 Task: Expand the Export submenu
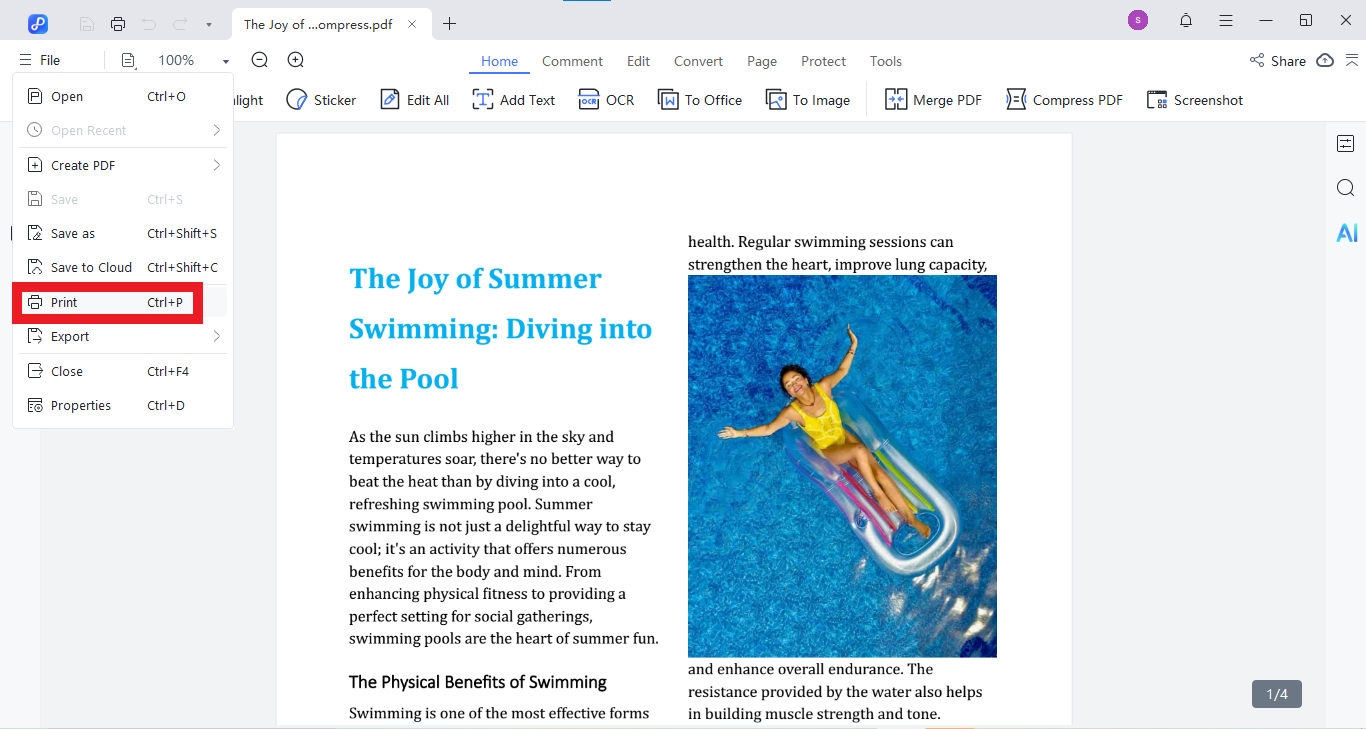[123, 336]
